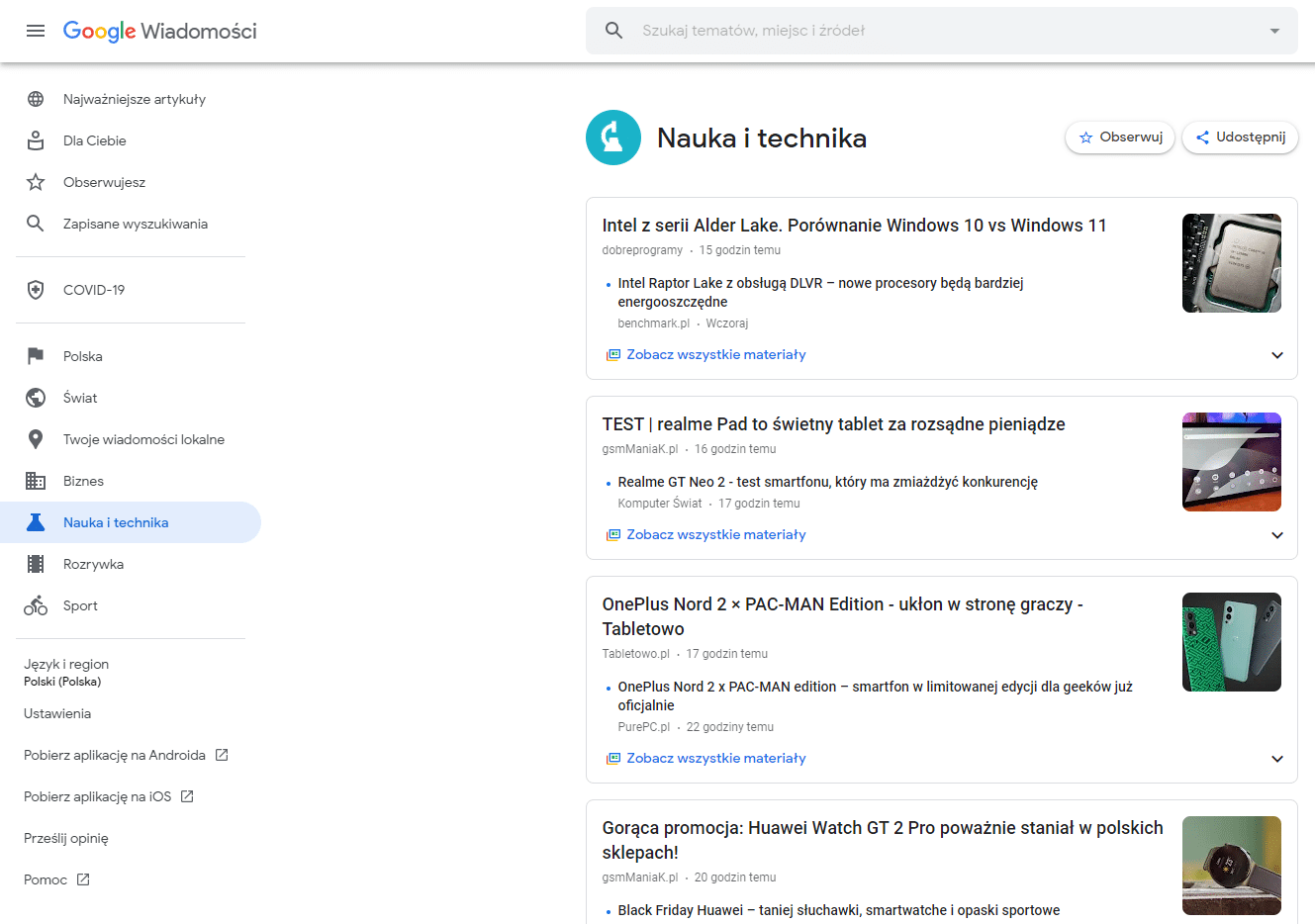Click the Huawei Watch thumbnail
The image size is (1315, 924).
pos(1232,866)
